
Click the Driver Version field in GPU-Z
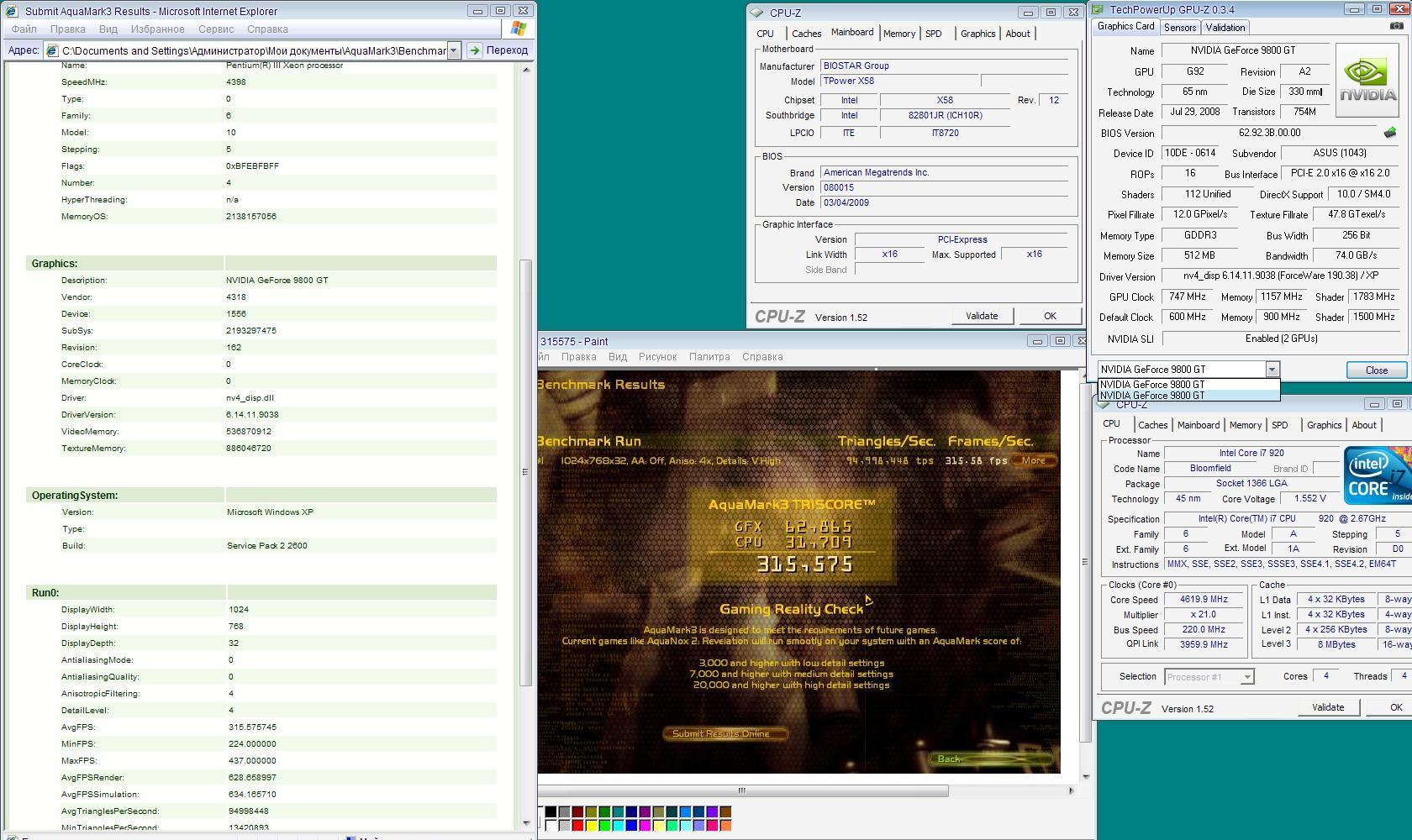[x=1282, y=276]
